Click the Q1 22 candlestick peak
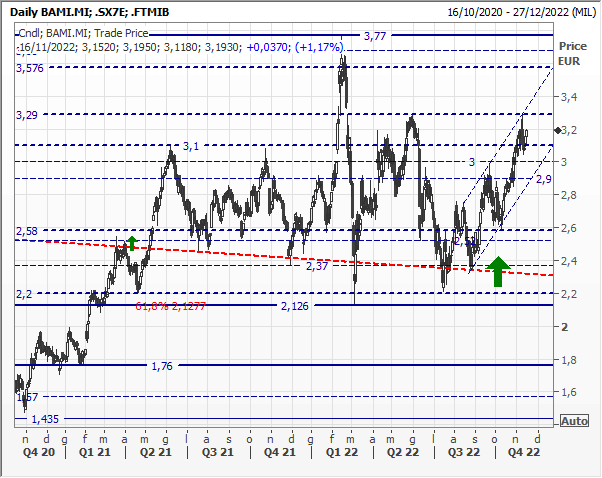The height and width of the screenshot is (478, 602). tap(342, 62)
